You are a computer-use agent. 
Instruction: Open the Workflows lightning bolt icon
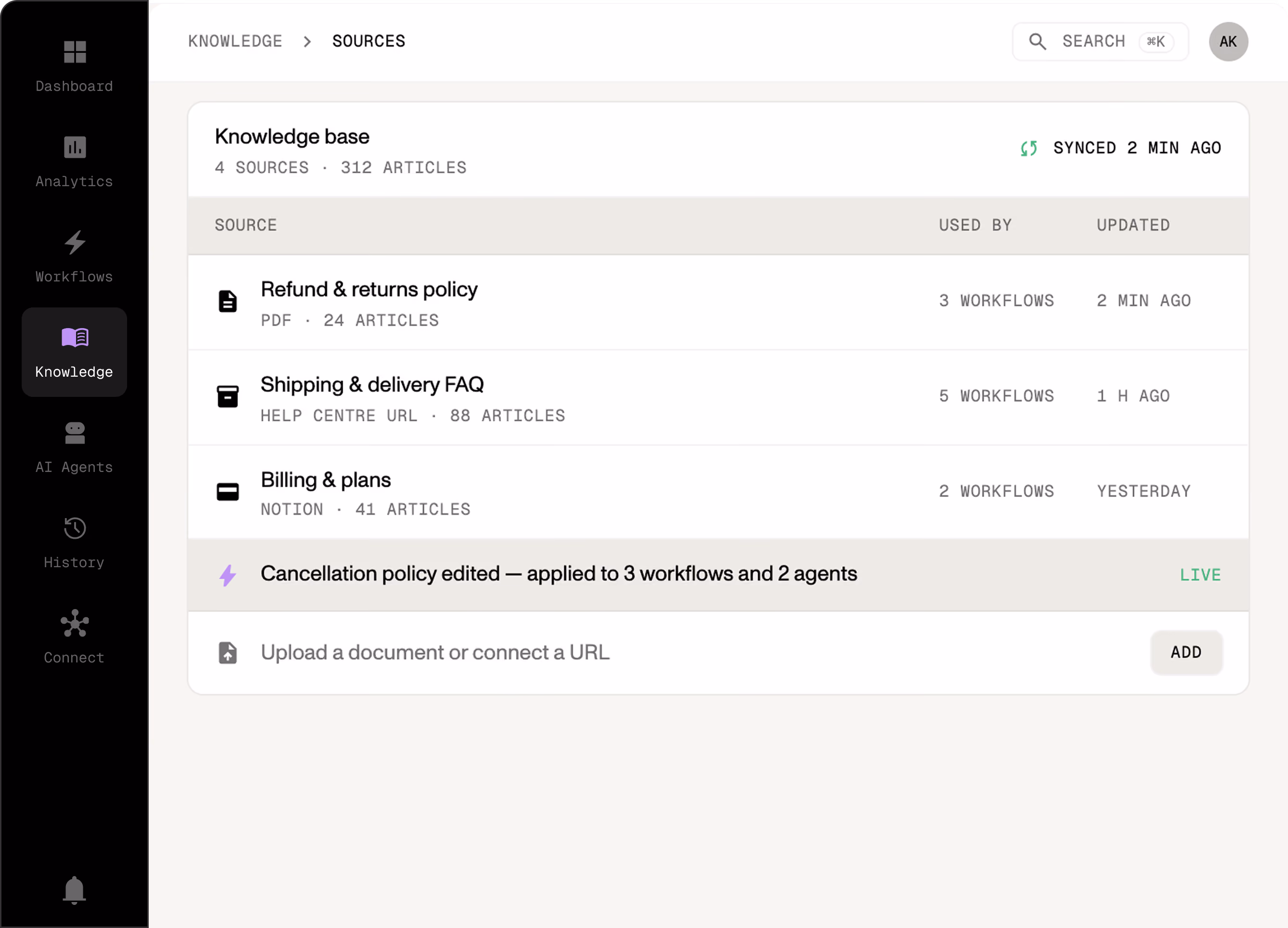coord(75,242)
